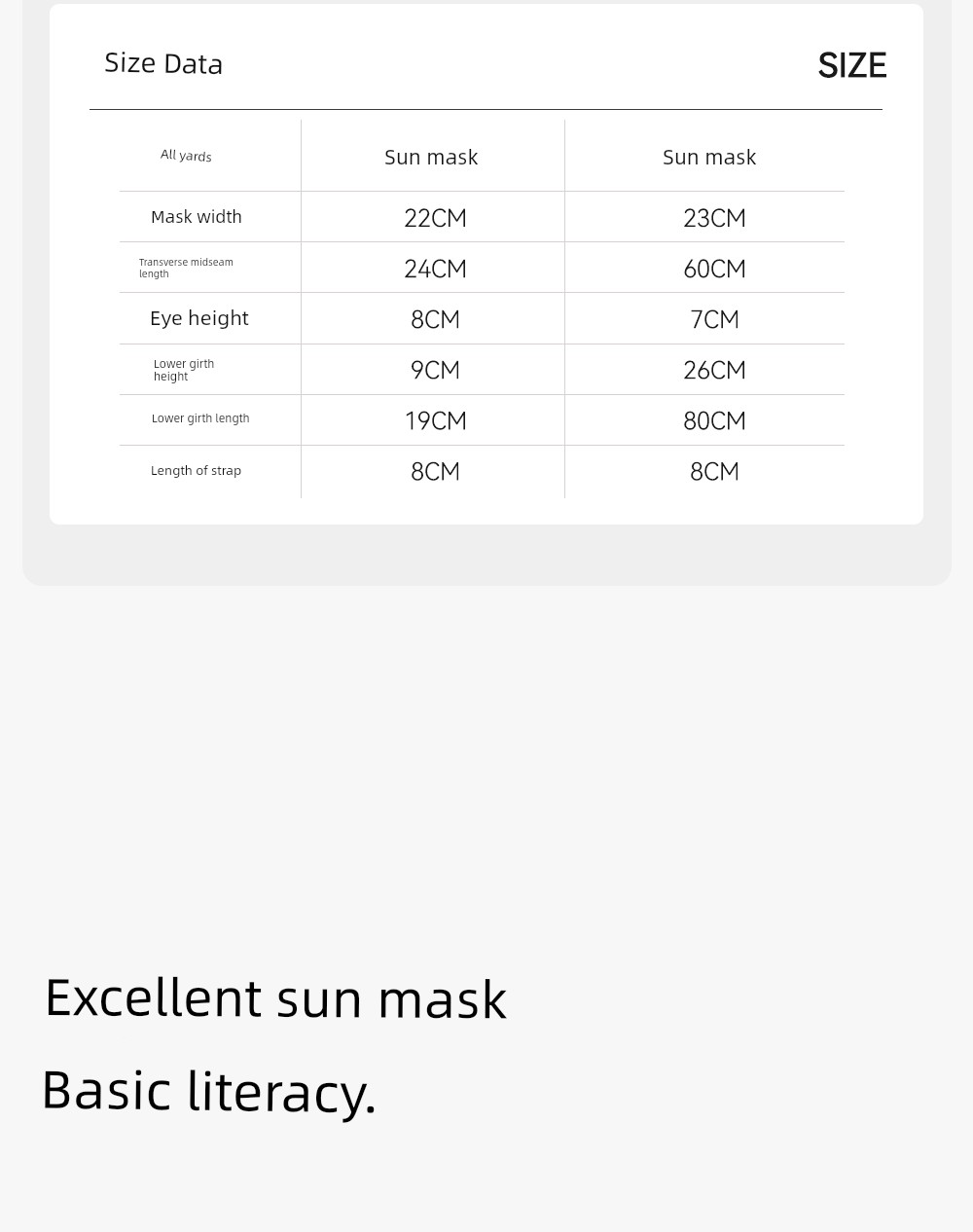This screenshot has height=1232, width=973.
Task: Select the 'Length of strap' label
Action: click(196, 471)
